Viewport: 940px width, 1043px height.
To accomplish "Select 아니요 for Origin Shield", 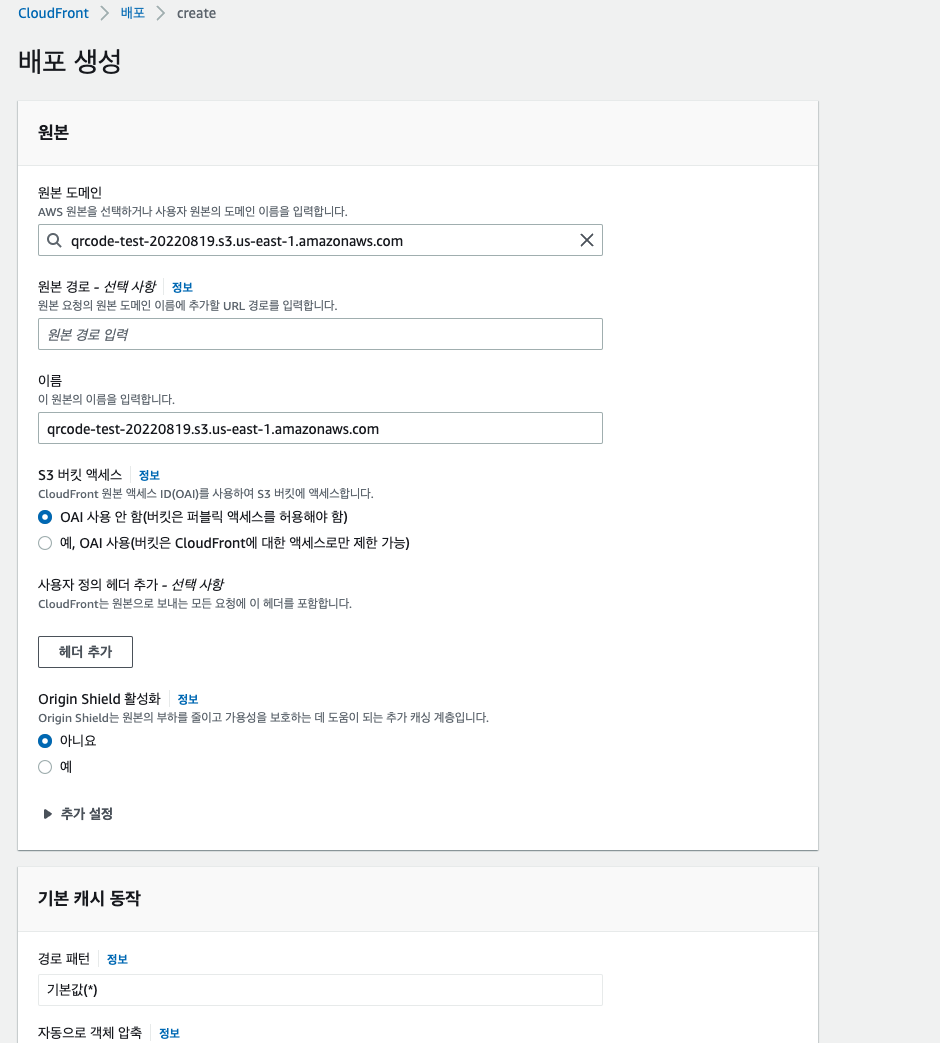I will click(45, 740).
